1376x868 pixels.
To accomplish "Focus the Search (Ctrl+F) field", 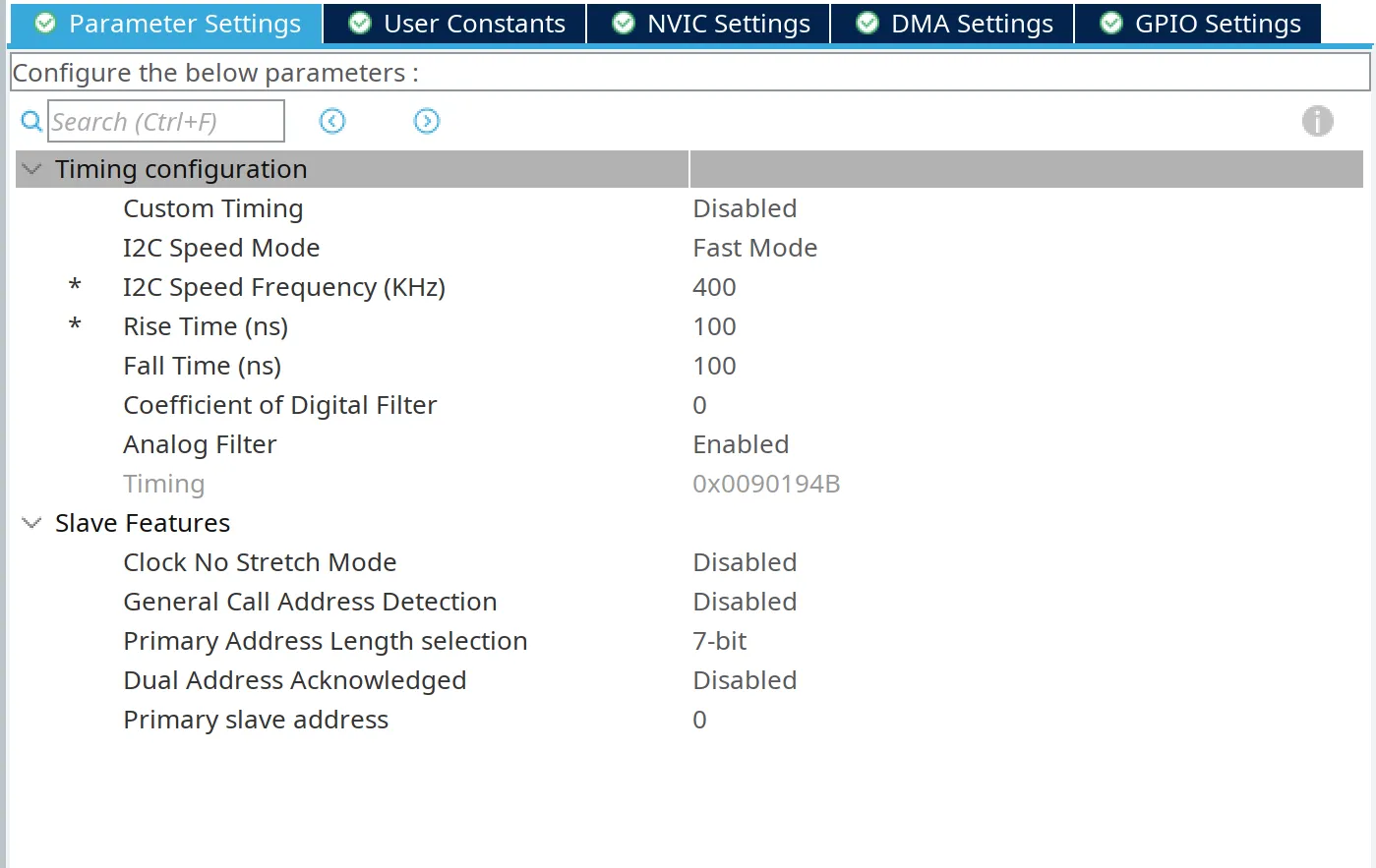I will pyautogui.click(x=166, y=121).
